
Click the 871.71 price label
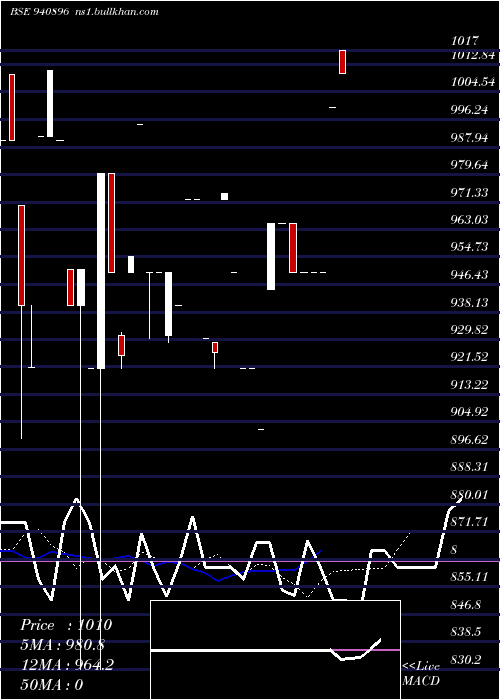tap(469, 522)
